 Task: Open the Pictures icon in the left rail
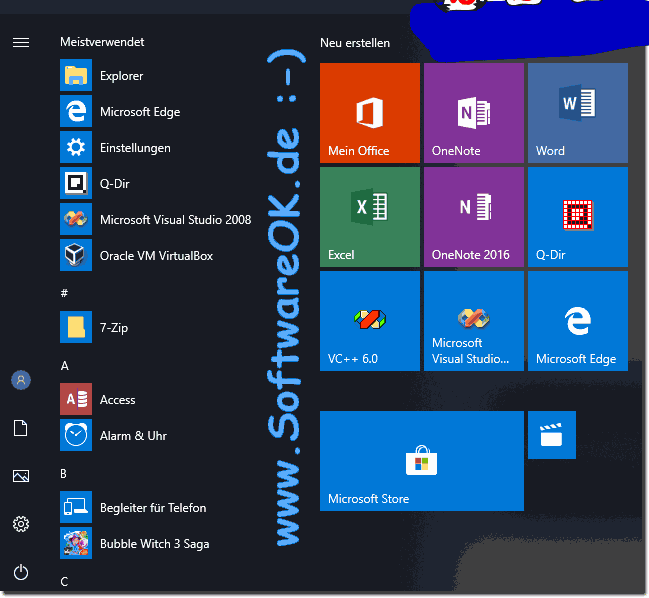(x=21, y=476)
